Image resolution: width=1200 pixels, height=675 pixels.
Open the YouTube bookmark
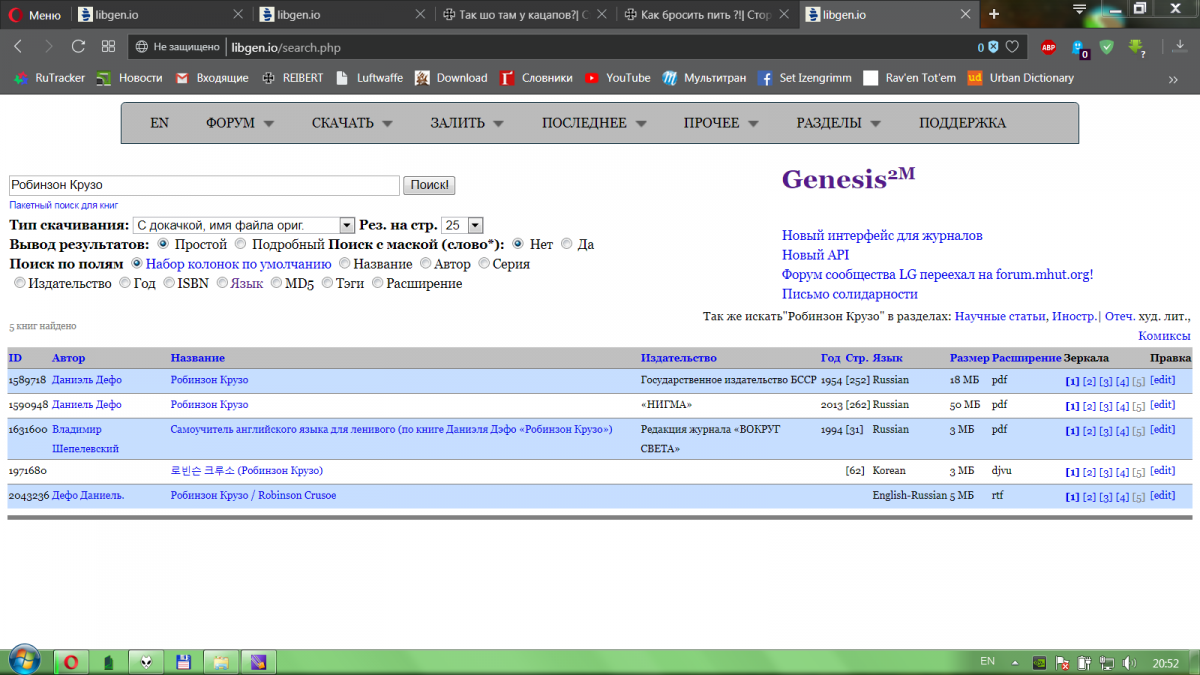pos(617,78)
